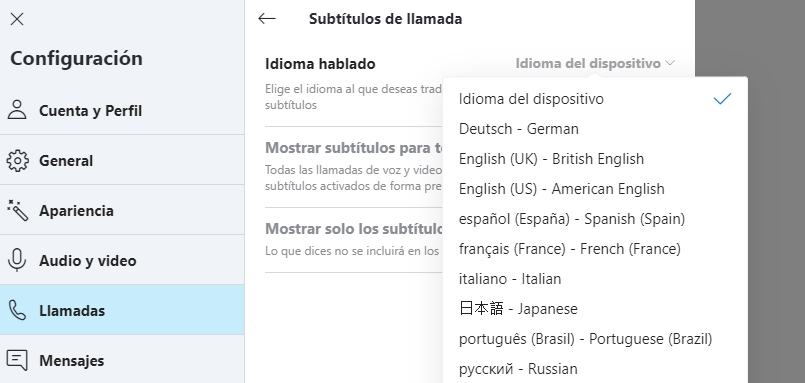Select français (France) - French (France)
This screenshot has height=383, width=805.
pyautogui.click(x=595, y=249)
